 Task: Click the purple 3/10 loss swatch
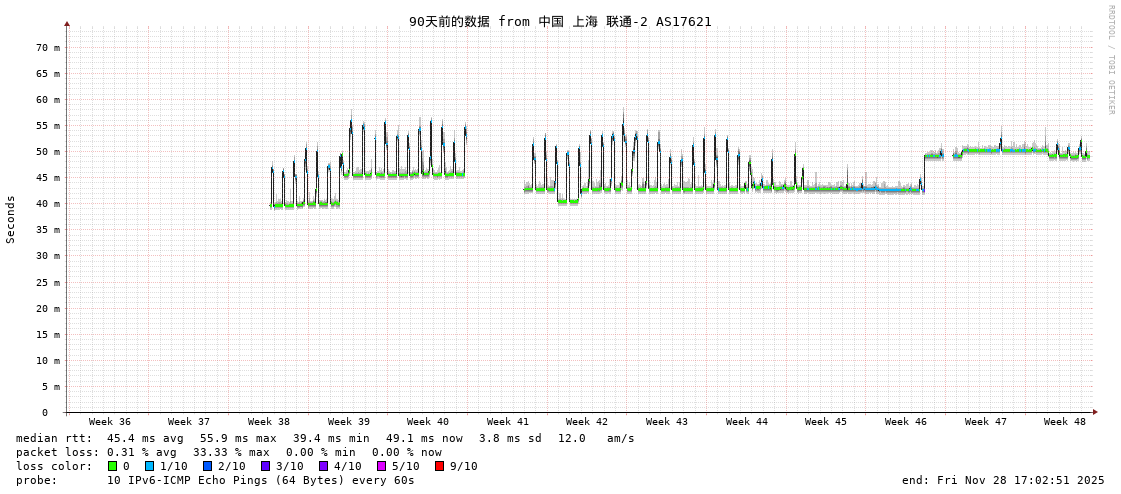(265, 466)
